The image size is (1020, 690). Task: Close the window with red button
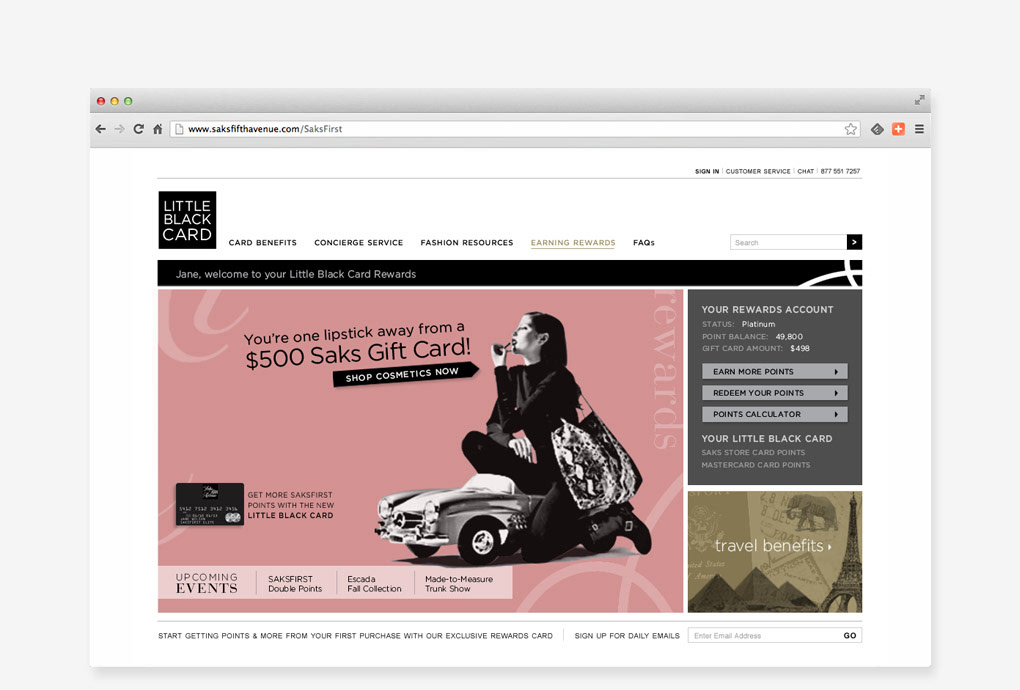pyautogui.click(x=101, y=101)
